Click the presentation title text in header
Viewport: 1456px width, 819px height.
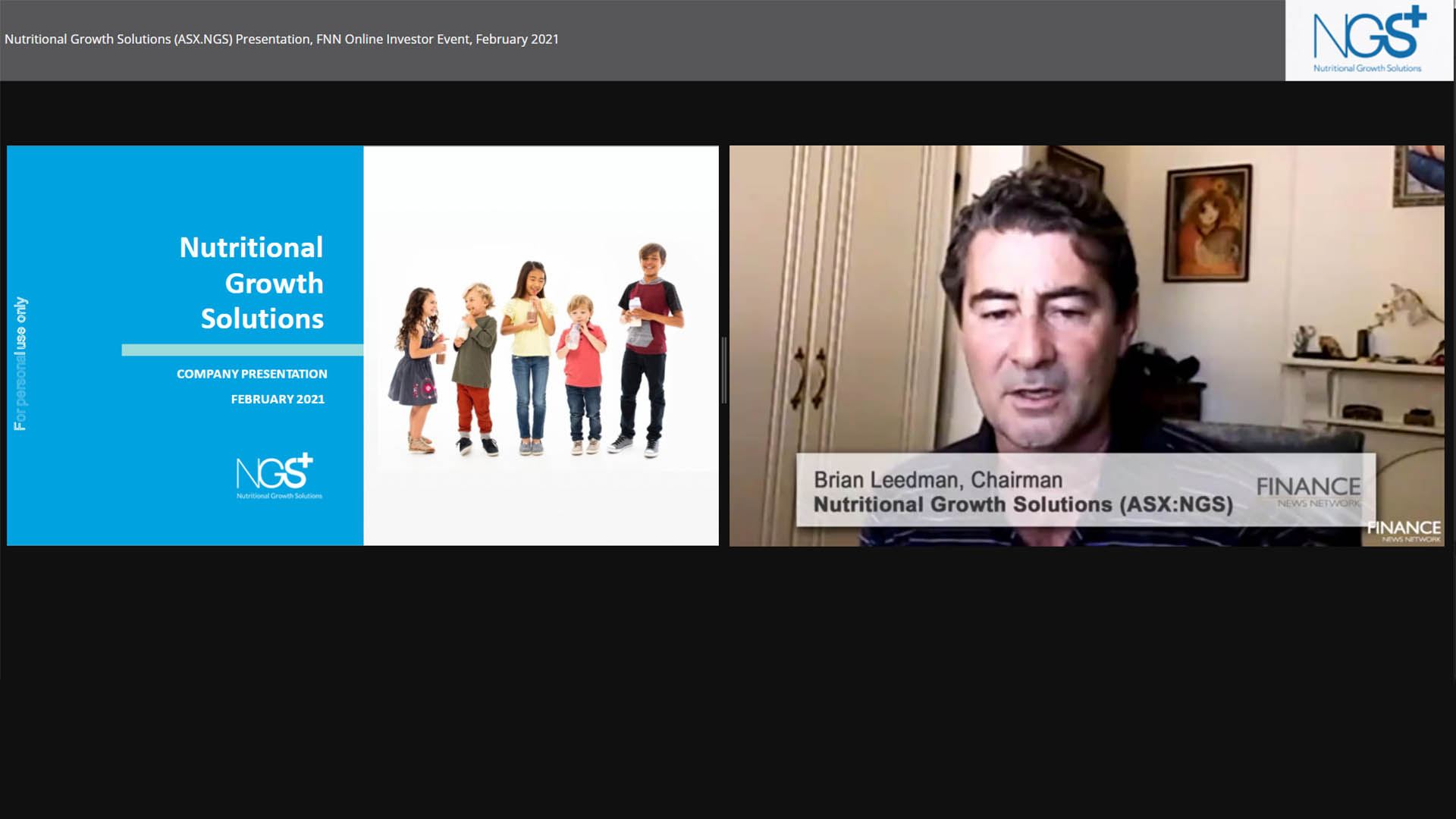(281, 39)
